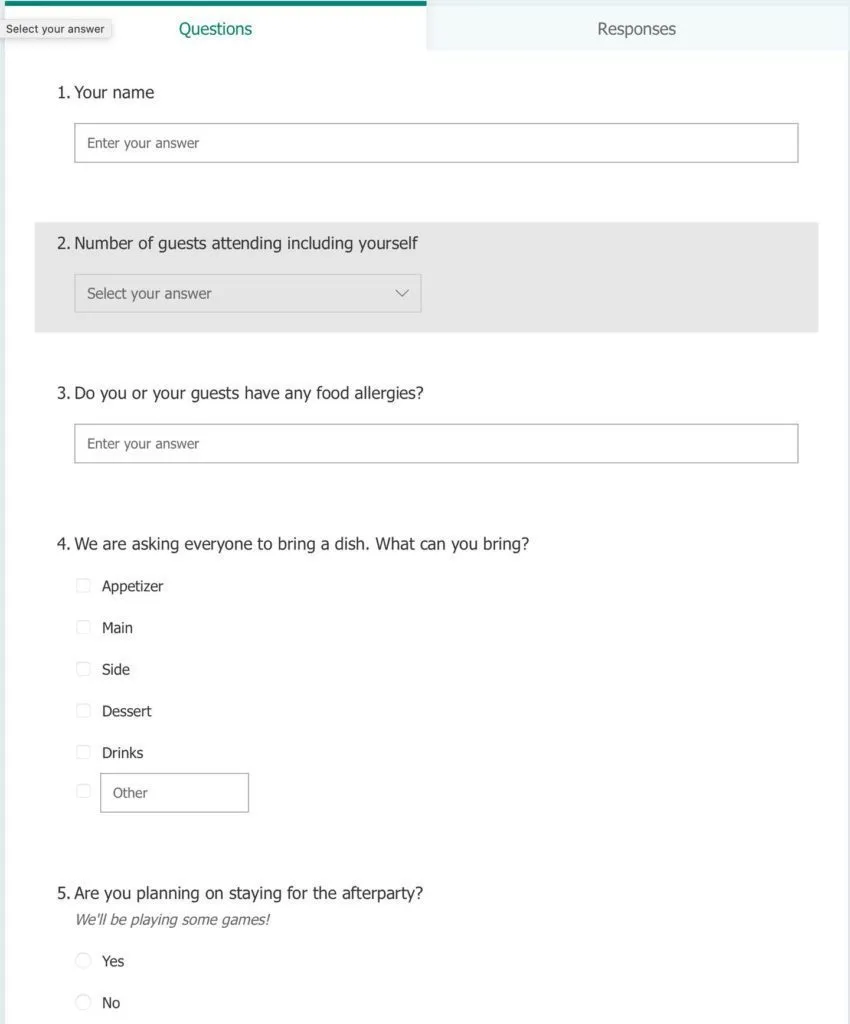Open the number of guests dropdown

coord(247,293)
